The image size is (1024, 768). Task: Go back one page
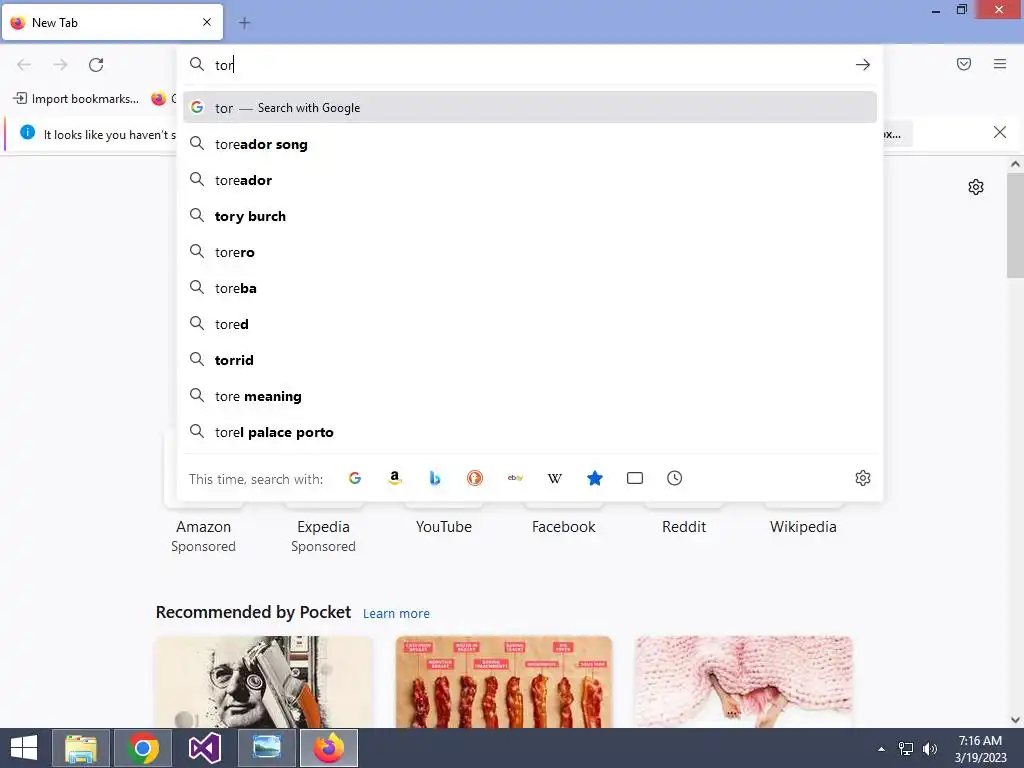[x=24, y=65]
